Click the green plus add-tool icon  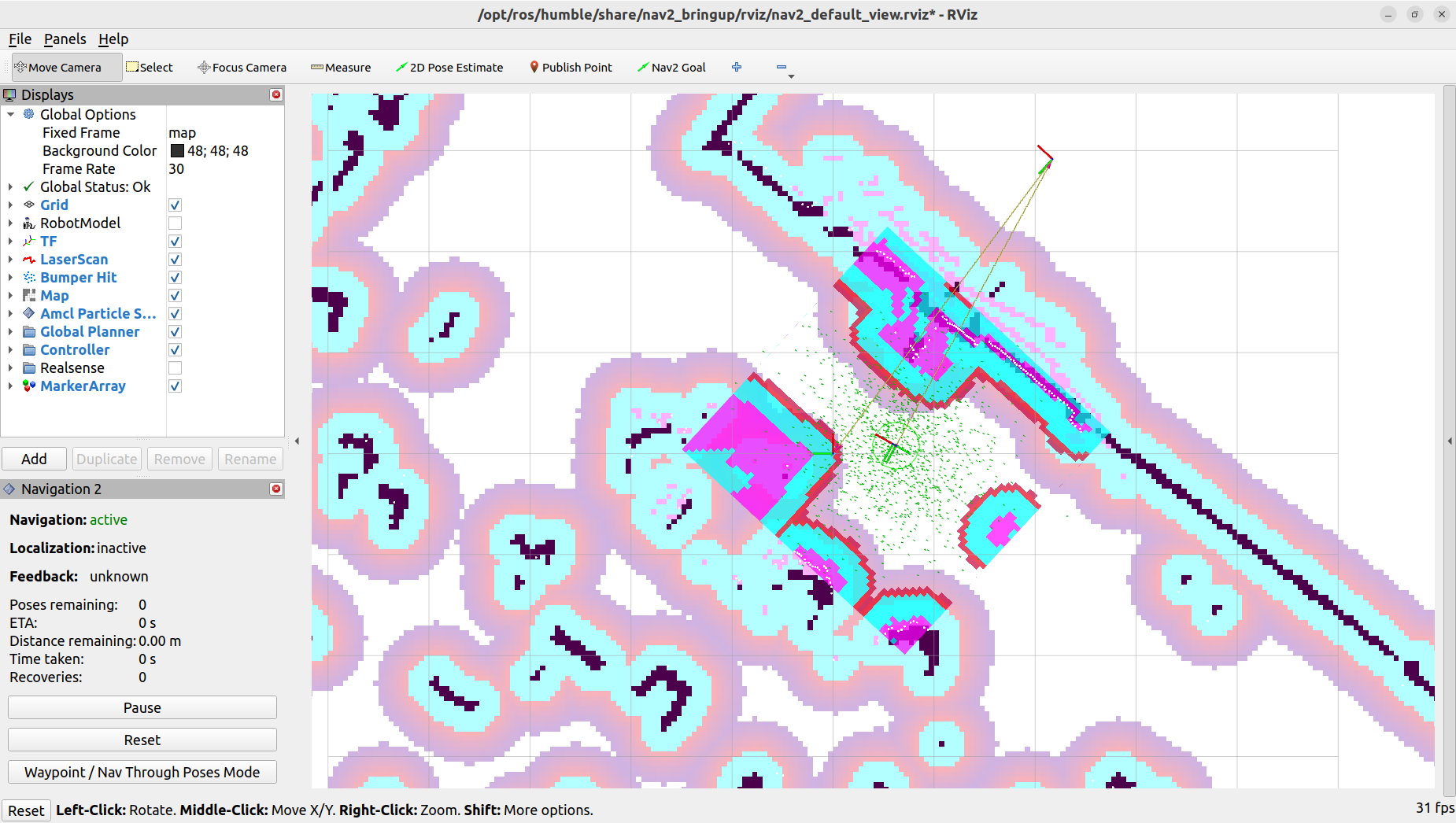tap(737, 67)
